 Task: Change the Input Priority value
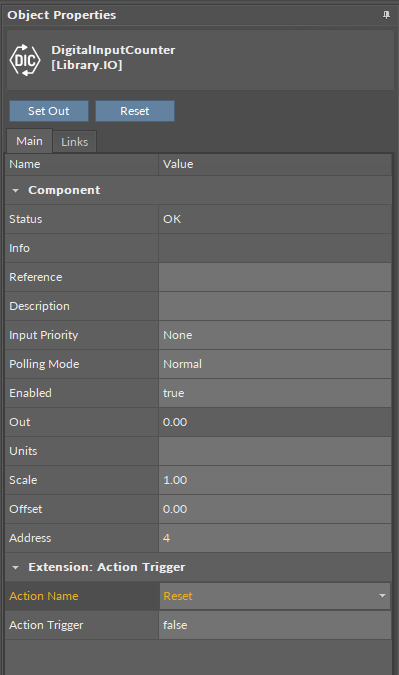click(275, 335)
